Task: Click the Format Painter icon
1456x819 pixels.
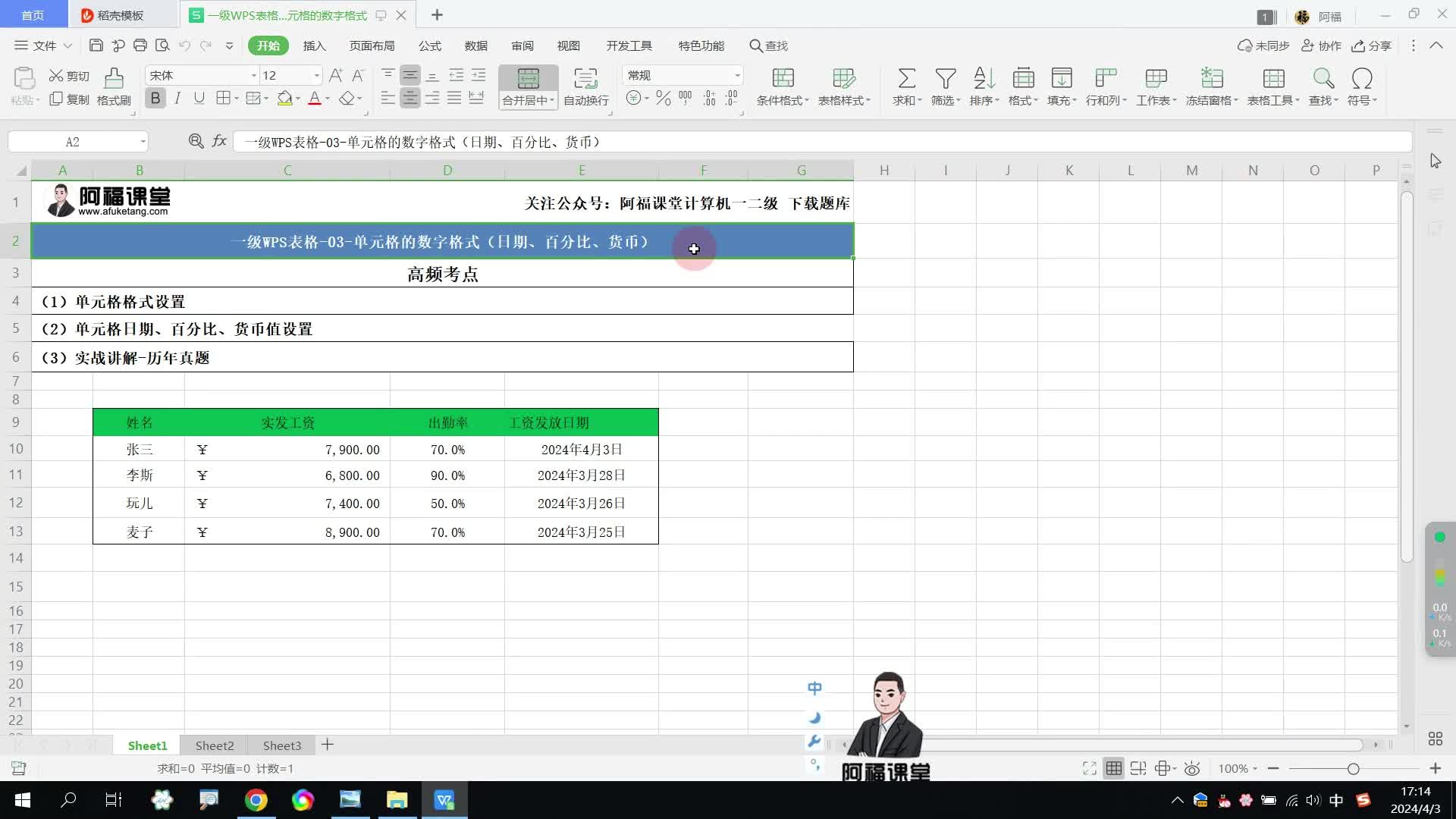Action: pyautogui.click(x=114, y=79)
